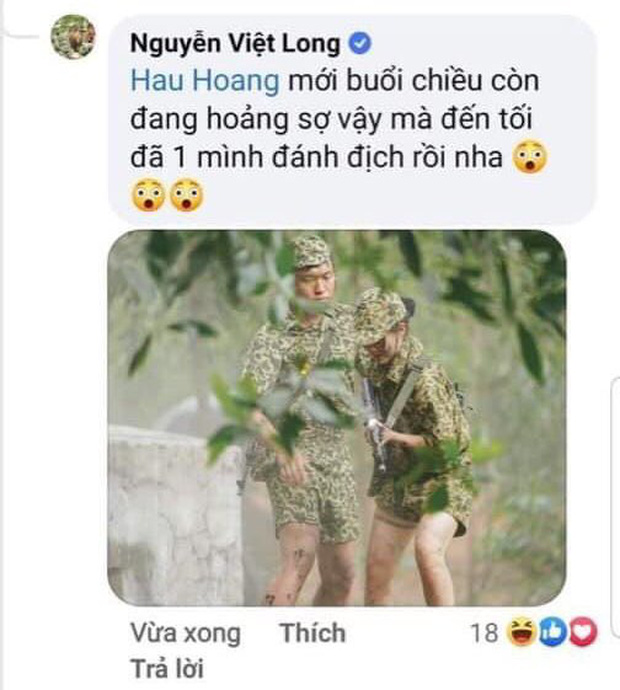Viewport: 620px width, 690px height.
Task: Click the "Vừa xong" timestamp
Action: click(x=186, y=633)
